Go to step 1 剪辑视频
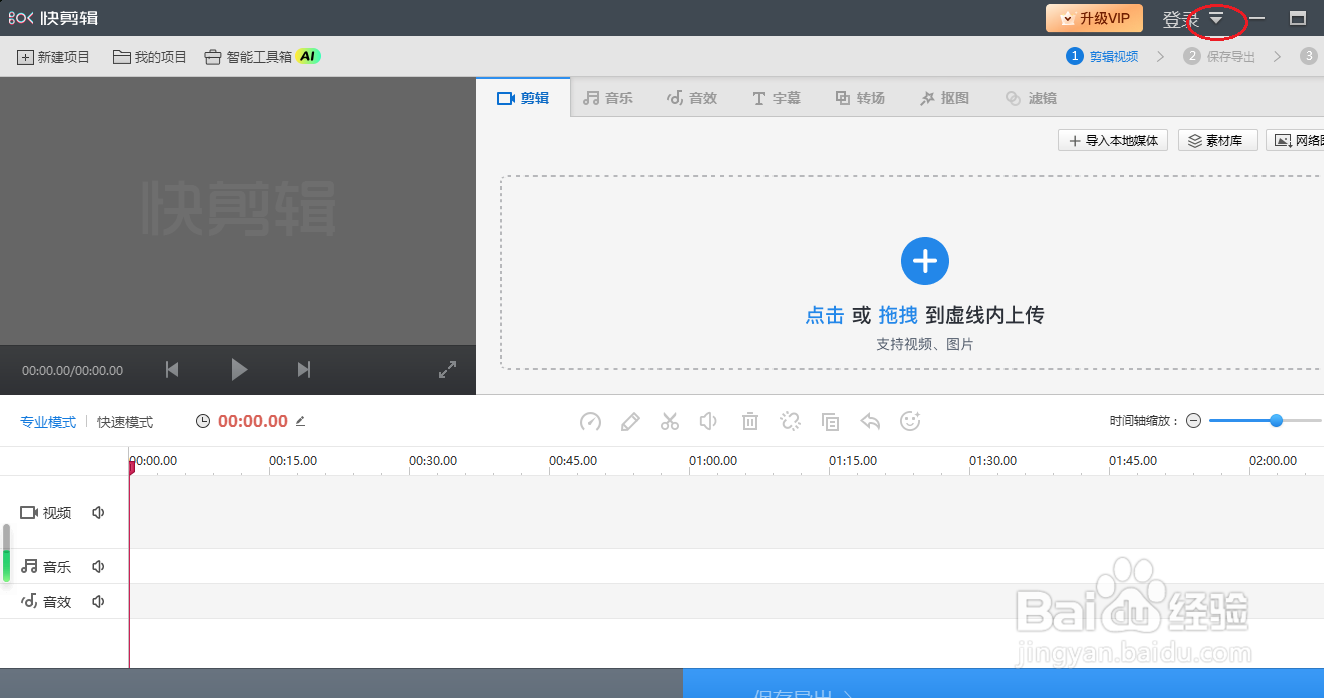 1102,56
